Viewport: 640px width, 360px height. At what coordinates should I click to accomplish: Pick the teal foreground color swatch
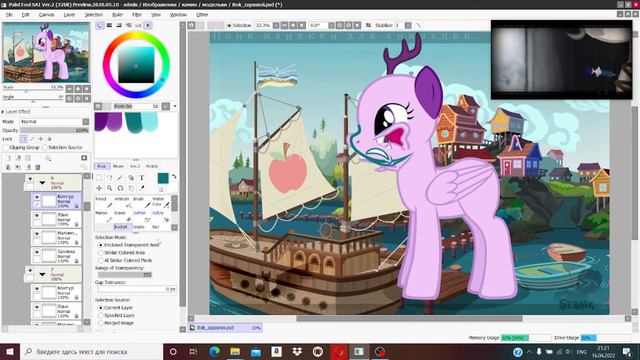pyautogui.click(x=162, y=178)
